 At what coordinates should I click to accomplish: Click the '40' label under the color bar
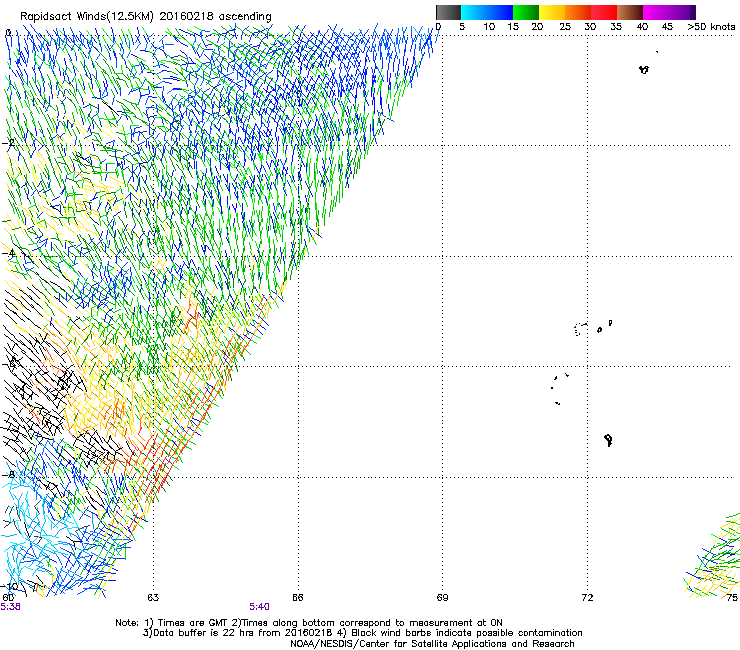642,27
